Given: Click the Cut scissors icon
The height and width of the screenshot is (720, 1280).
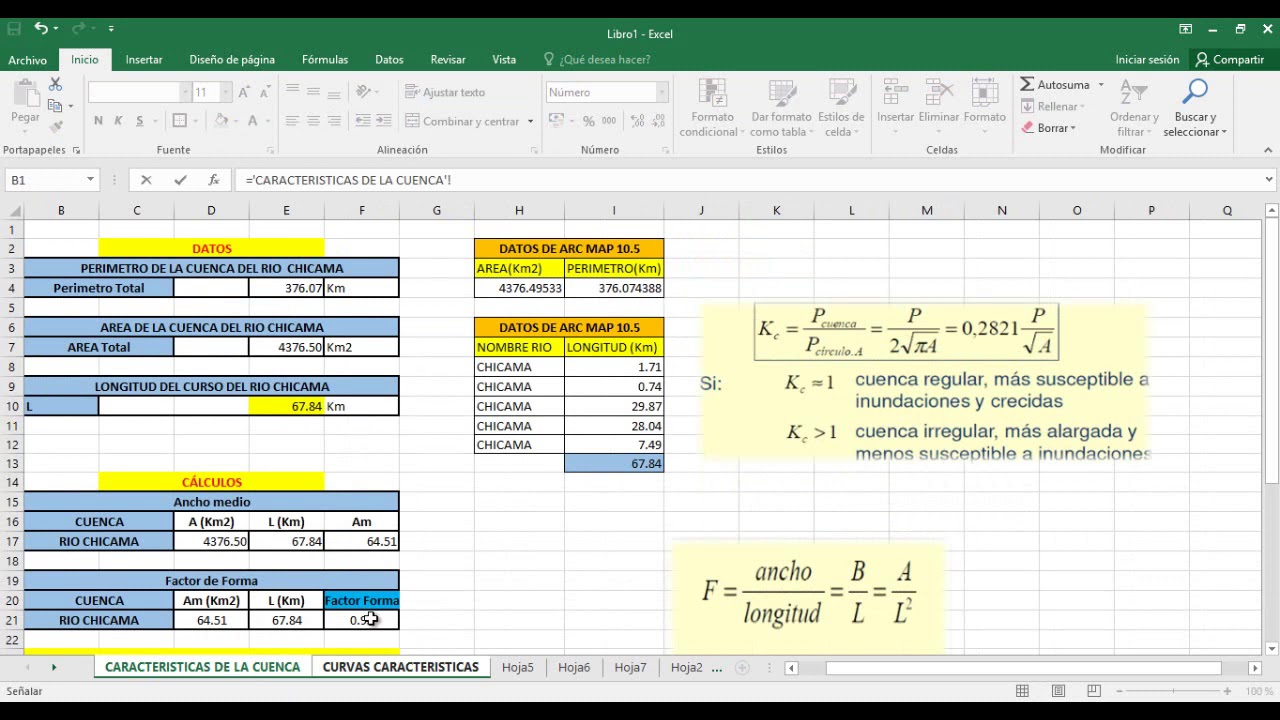Looking at the screenshot, I should (x=55, y=85).
